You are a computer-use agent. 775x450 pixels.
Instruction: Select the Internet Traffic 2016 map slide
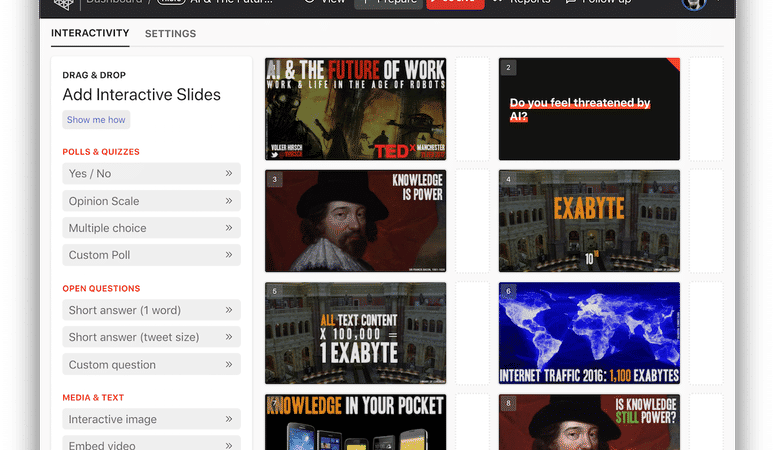(x=589, y=333)
